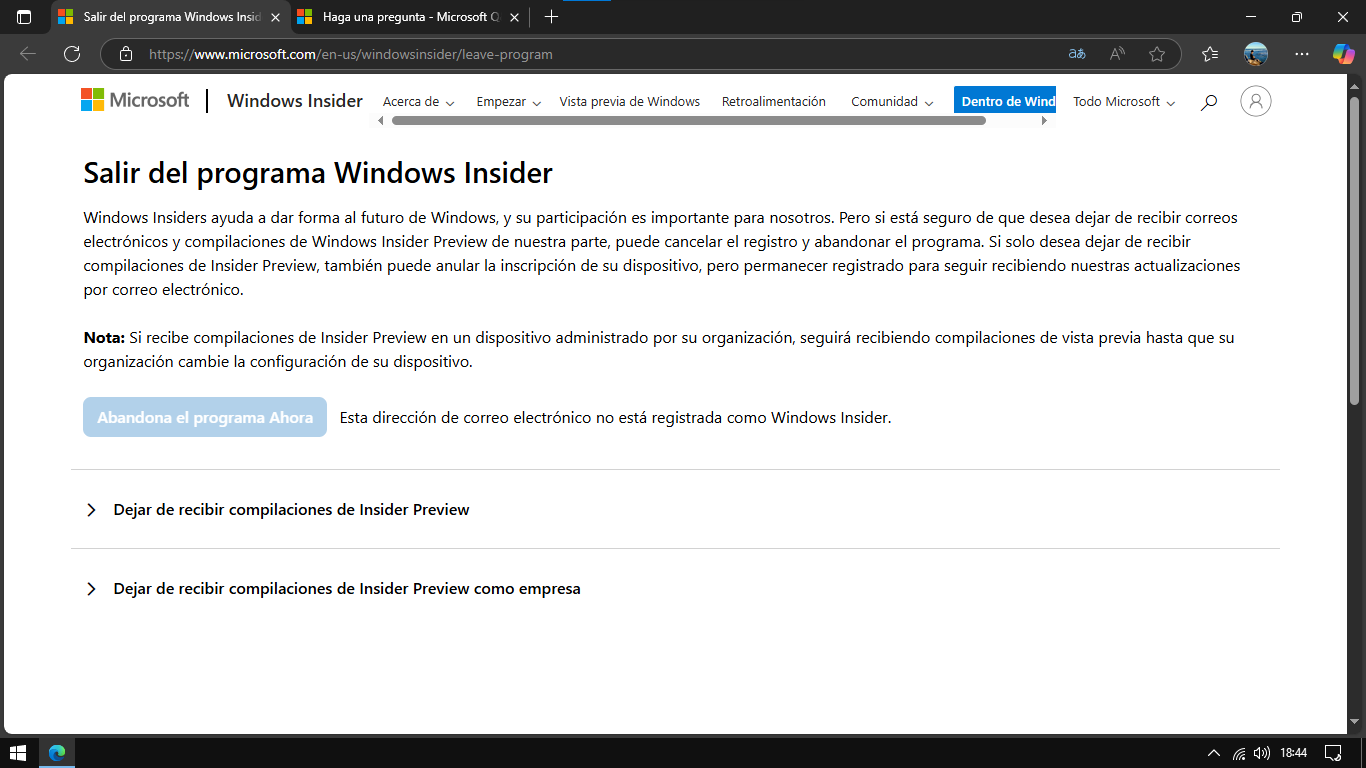Screen dimensions: 1366x768
Task: Click the 'Dentro de Wind' blue button
Action: (x=1005, y=101)
